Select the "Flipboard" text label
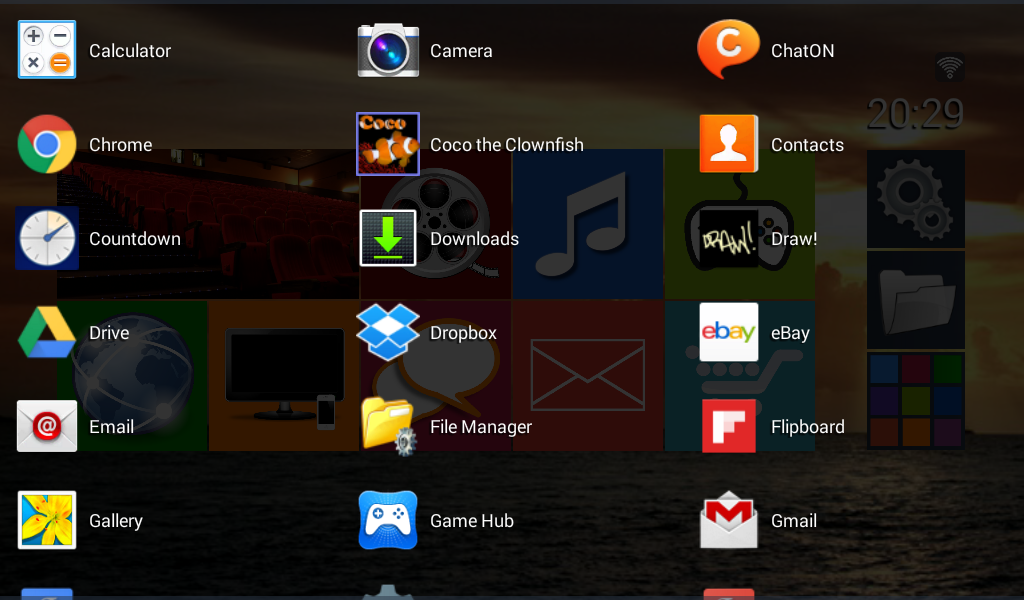 pos(808,427)
